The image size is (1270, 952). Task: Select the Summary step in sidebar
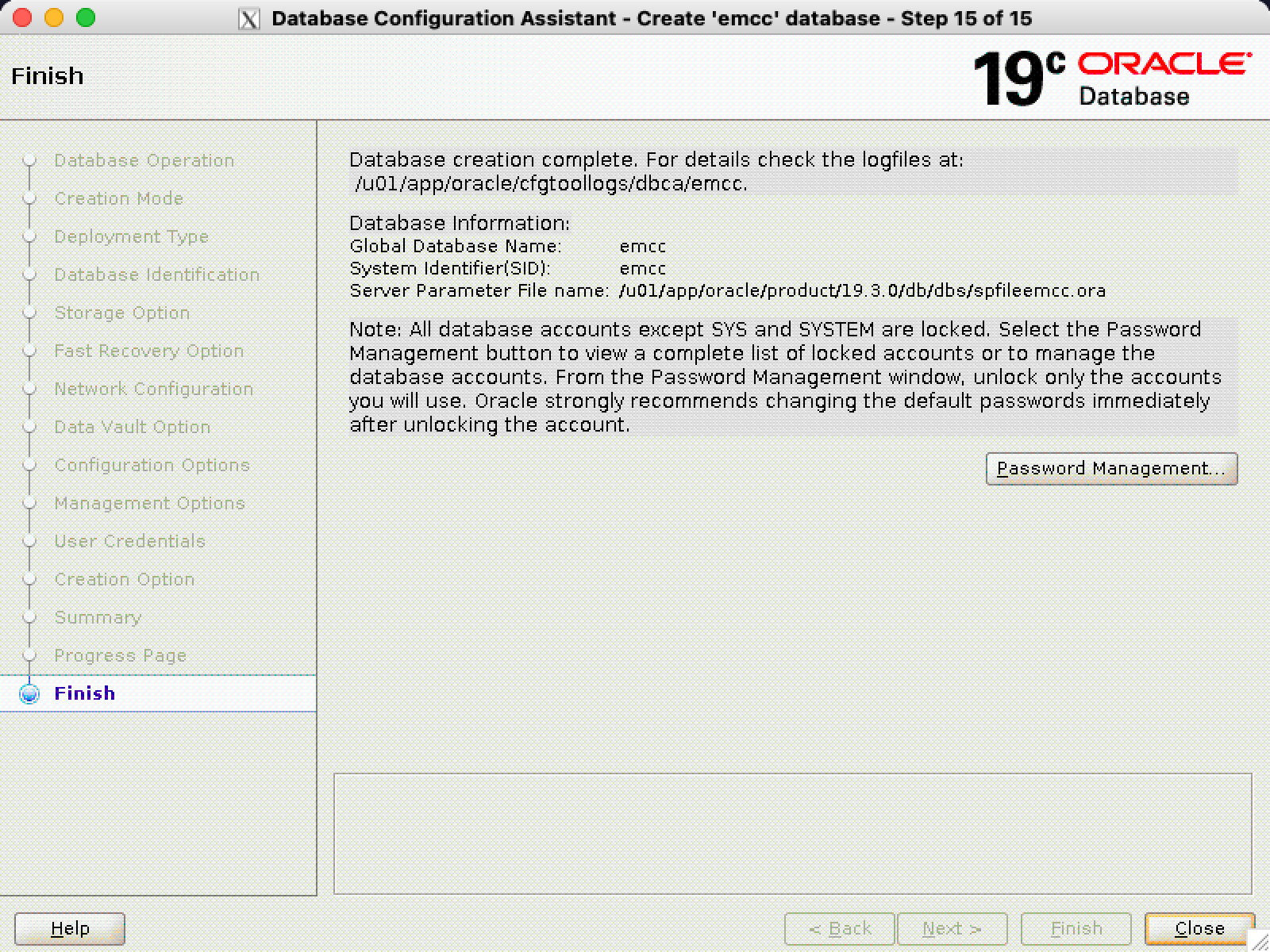[x=98, y=618]
